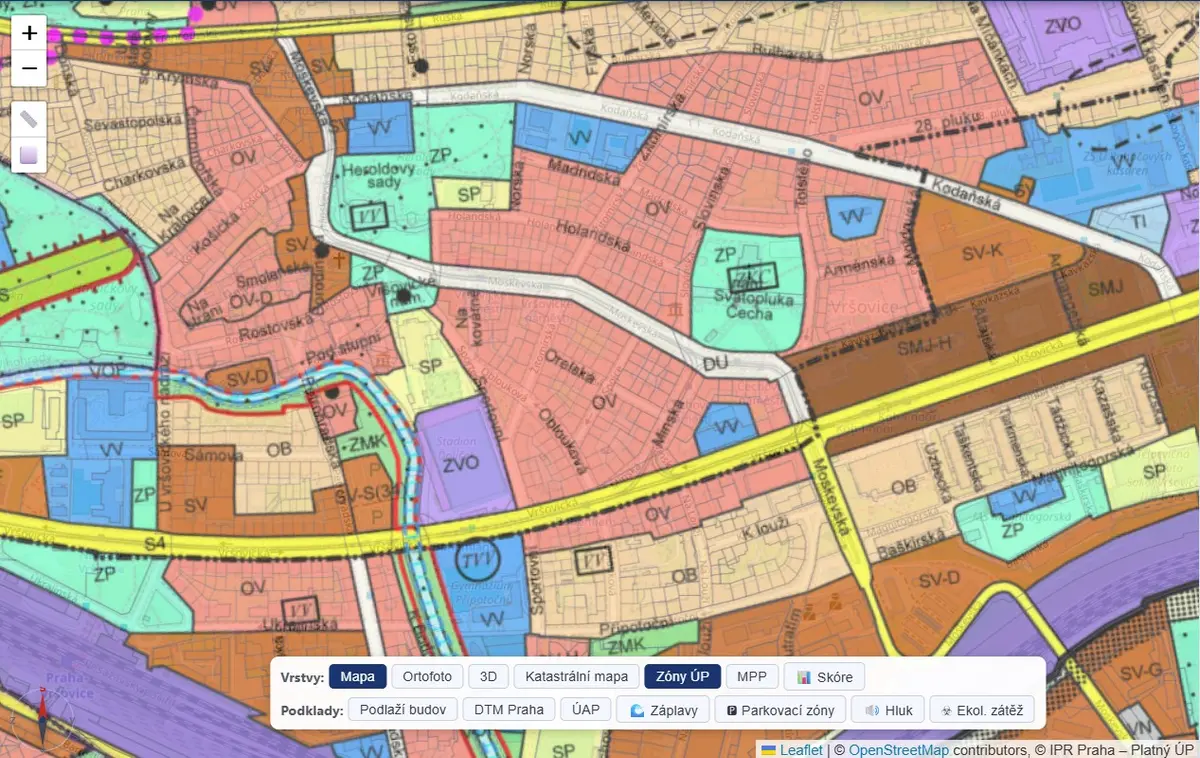Open the OpenStreetMap attribution link
Screen dimensions: 1200x758
pos(898,749)
